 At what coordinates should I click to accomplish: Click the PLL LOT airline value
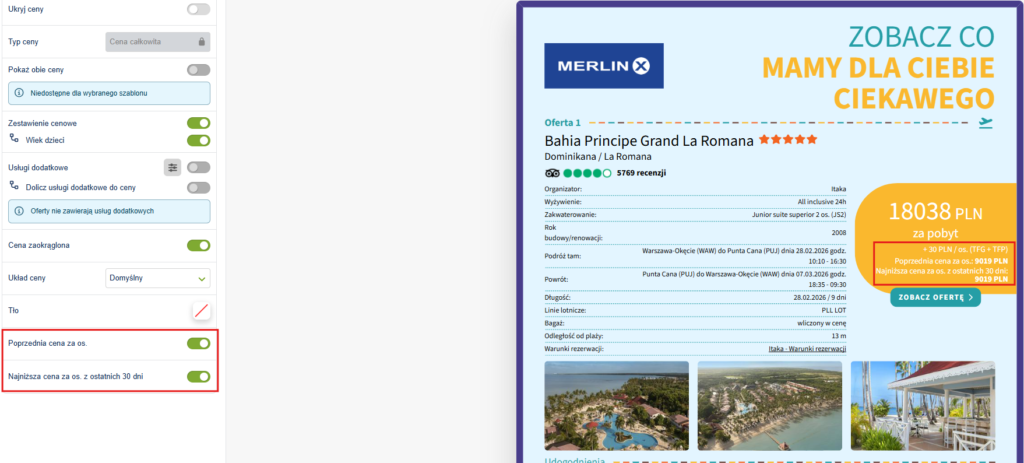[834, 310]
